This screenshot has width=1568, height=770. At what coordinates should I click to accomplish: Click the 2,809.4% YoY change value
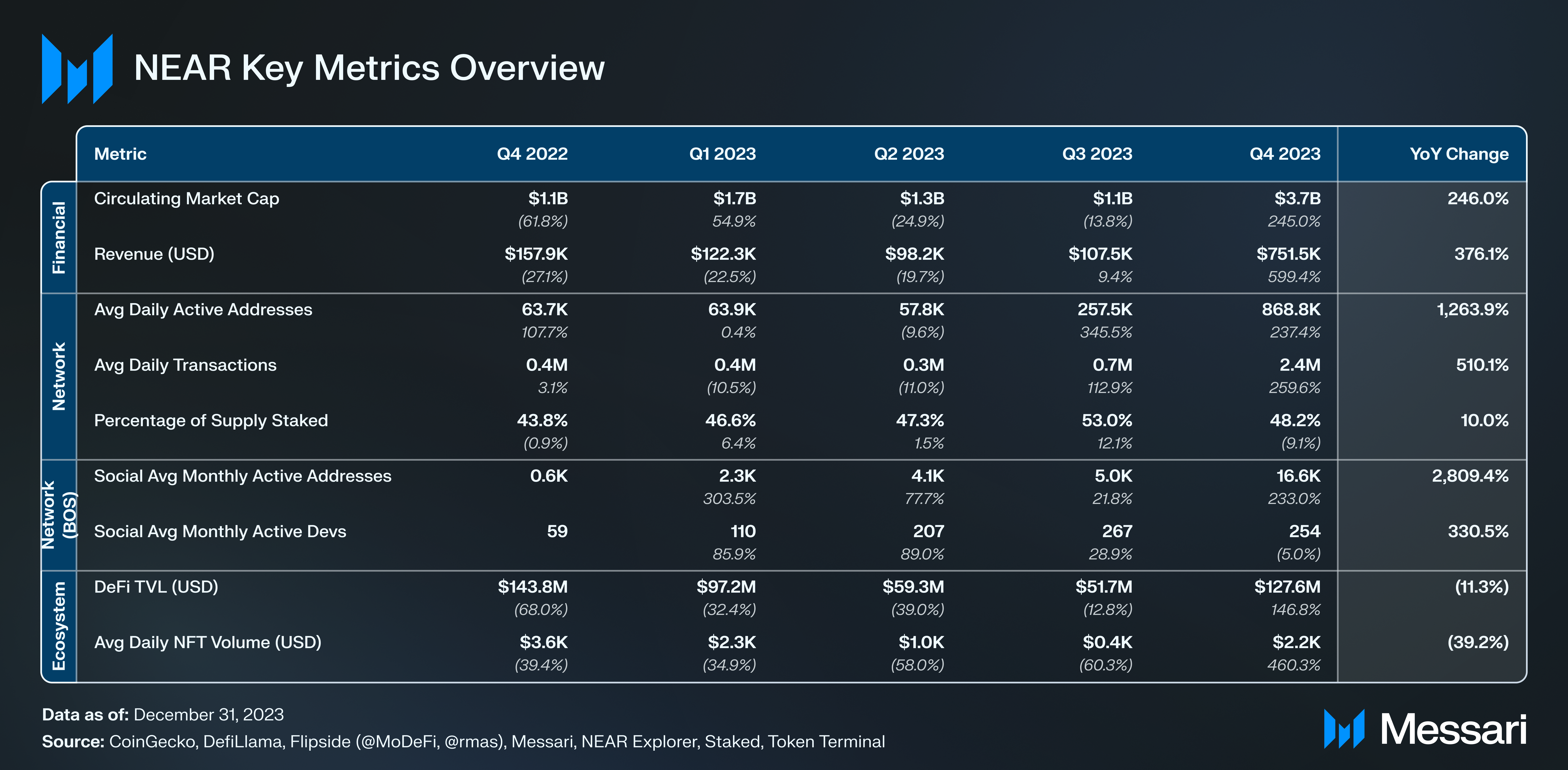(x=1470, y=476)
